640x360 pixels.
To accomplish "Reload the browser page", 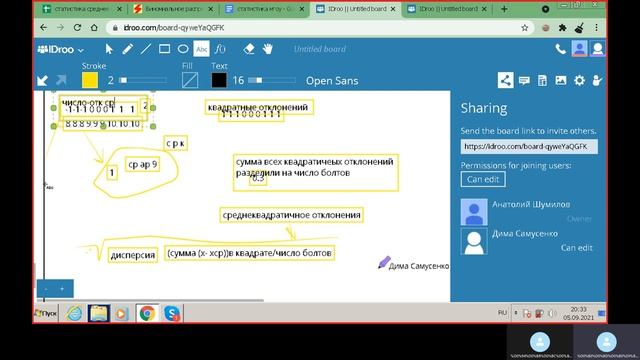I will point(77,28).
